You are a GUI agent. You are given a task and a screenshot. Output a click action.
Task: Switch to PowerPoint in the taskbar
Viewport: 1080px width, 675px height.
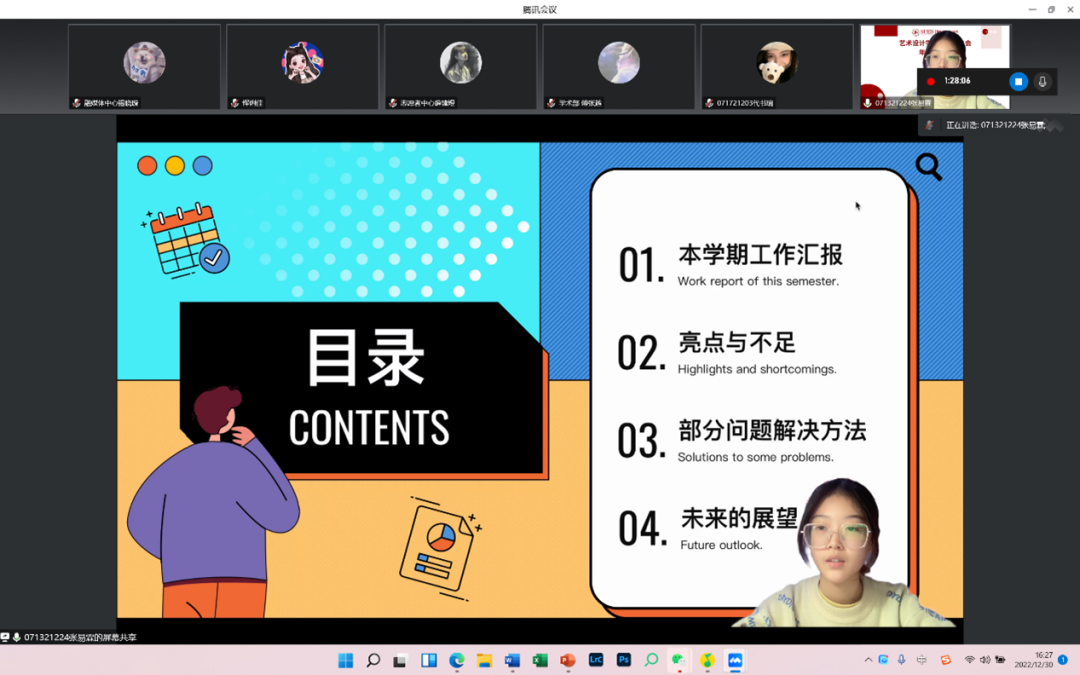(x=568, y=660)
